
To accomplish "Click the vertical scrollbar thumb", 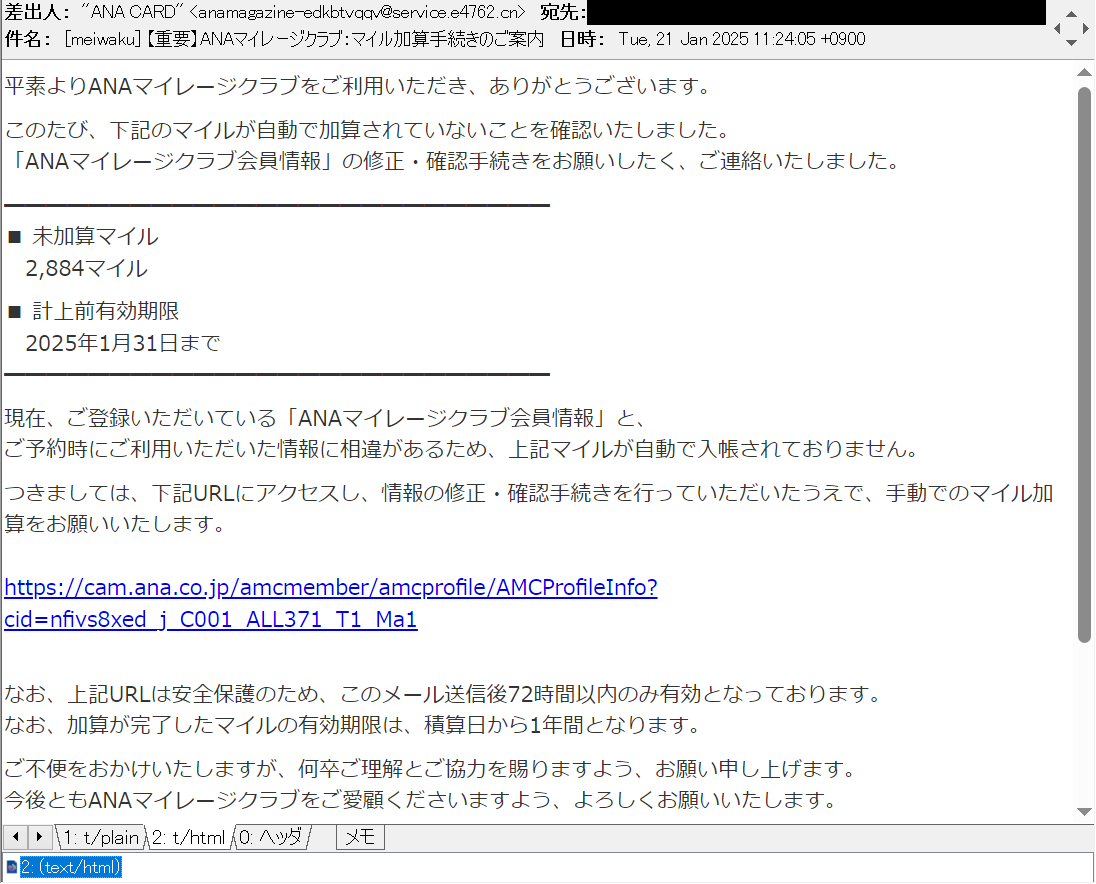I will coord(1084,364).
